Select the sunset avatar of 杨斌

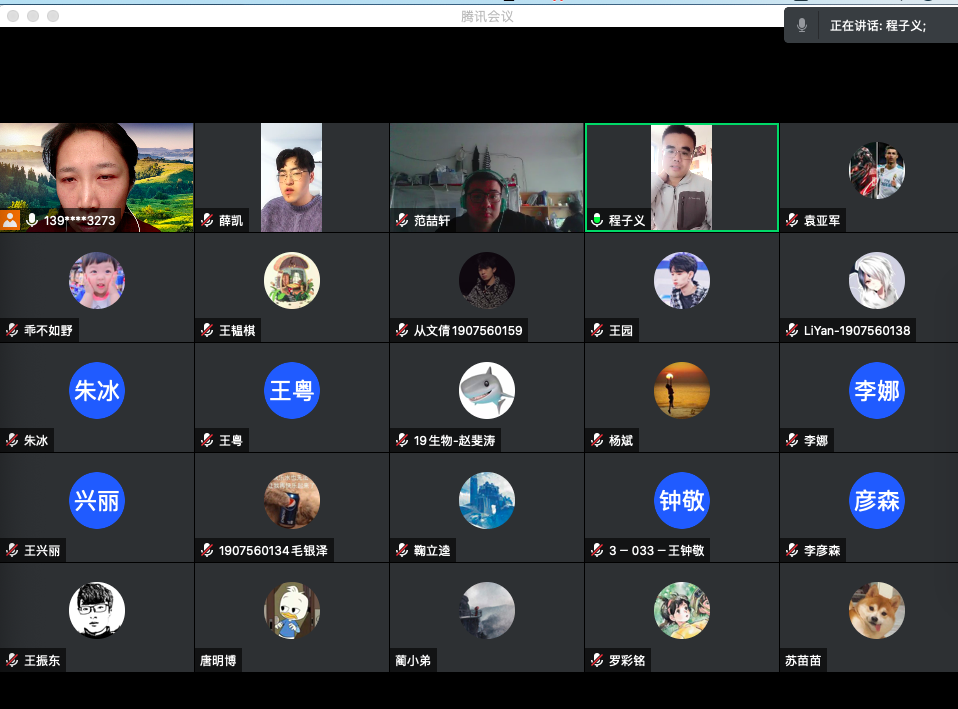click(x=682, y=390)
